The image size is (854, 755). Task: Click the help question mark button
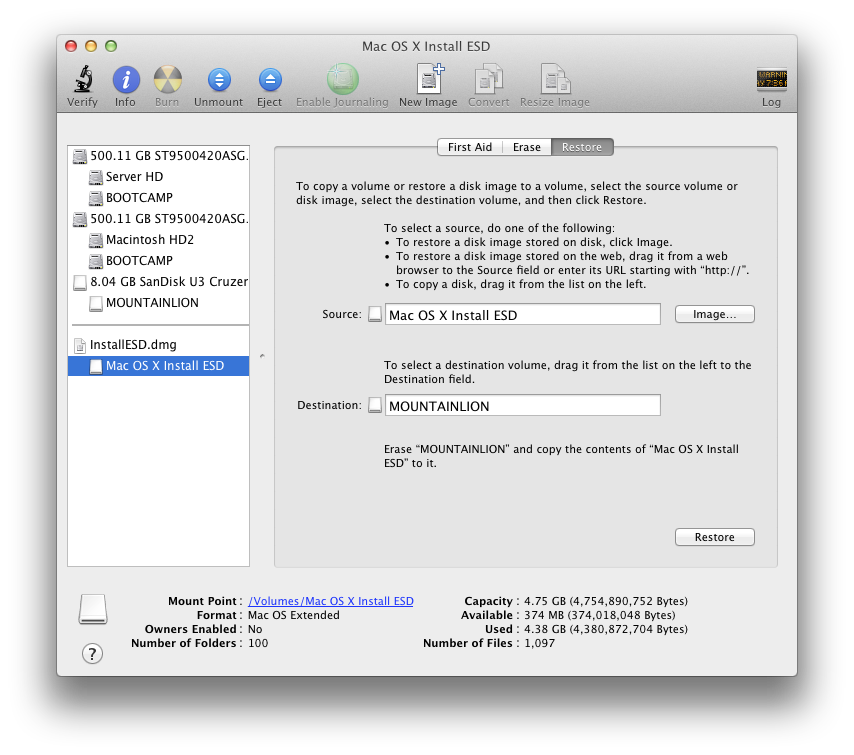[x=92, y=654]
